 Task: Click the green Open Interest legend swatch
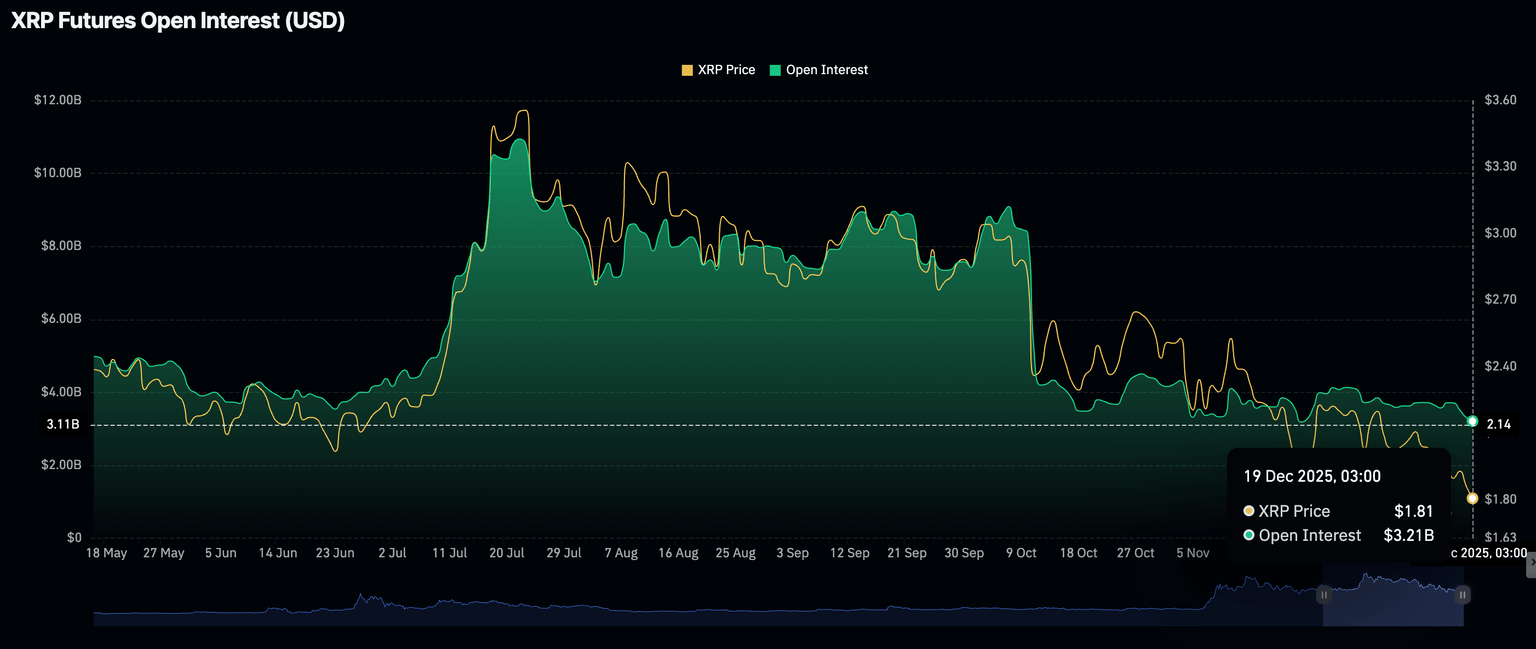pos(775,70)
